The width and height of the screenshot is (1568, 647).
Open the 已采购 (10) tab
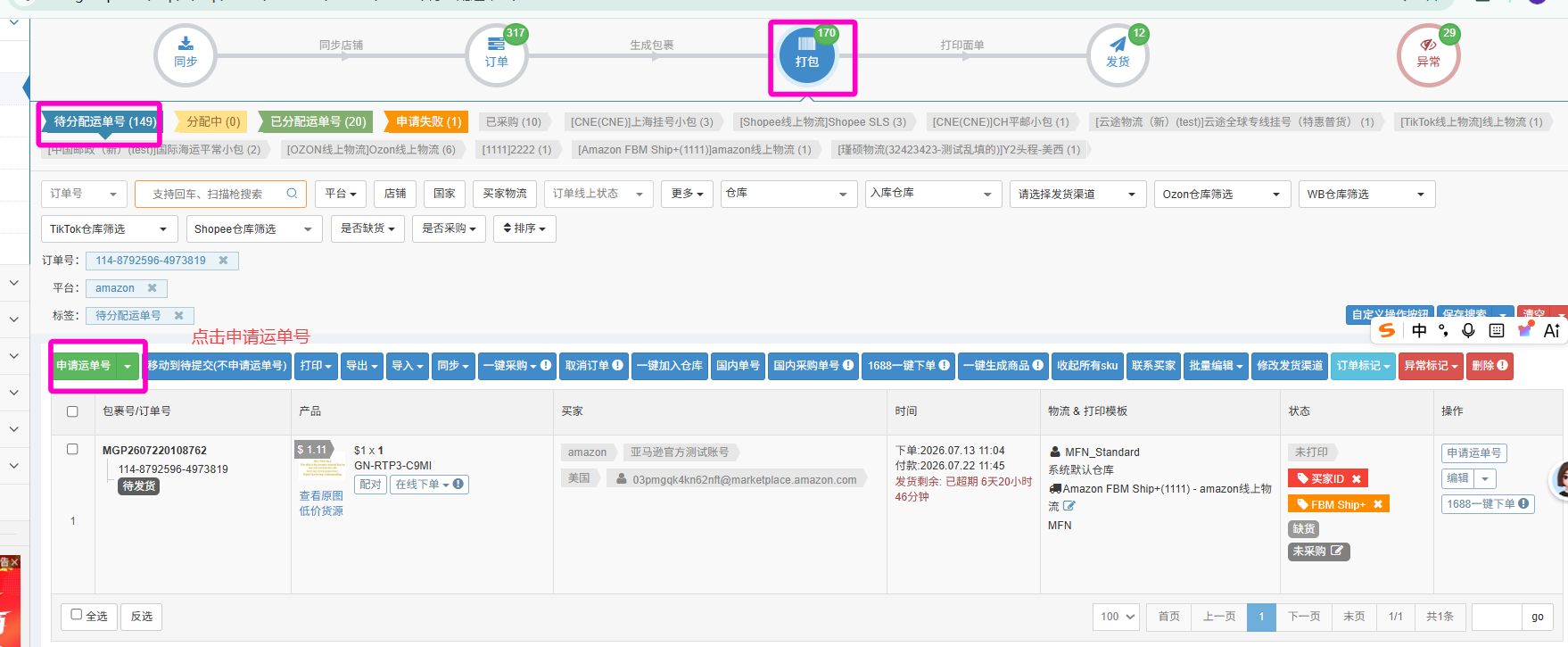click(x=514, y=121)
